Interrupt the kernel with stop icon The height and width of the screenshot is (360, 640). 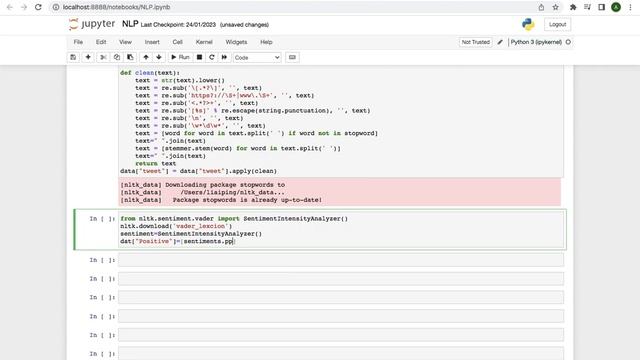(199, 58)
